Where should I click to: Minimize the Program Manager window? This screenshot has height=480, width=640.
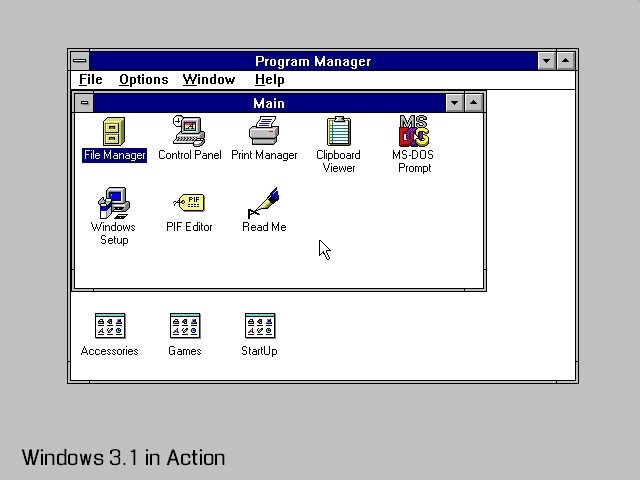546,61
